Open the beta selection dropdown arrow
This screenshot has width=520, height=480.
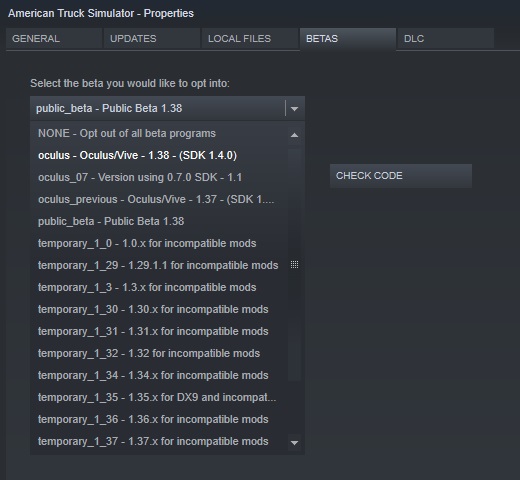click(x=294, y=109)
